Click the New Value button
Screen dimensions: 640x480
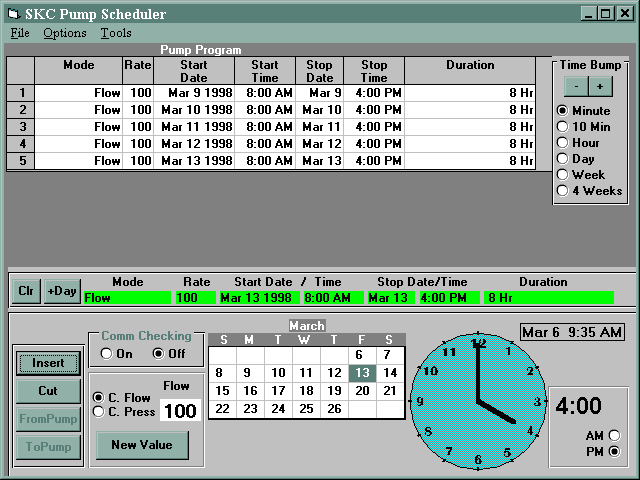[142, 445]
